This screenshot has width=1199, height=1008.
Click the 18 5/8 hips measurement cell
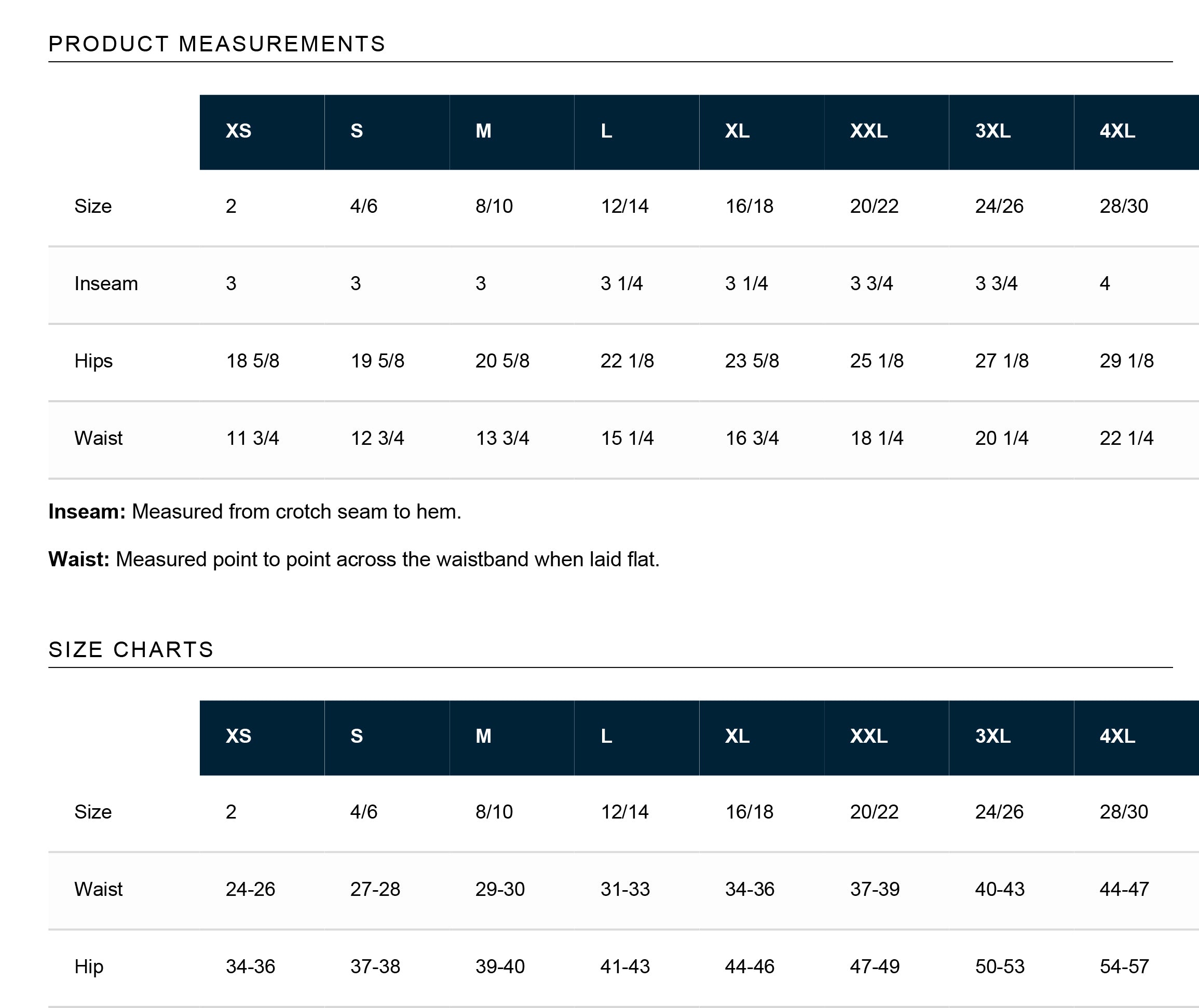pos(253,361)
